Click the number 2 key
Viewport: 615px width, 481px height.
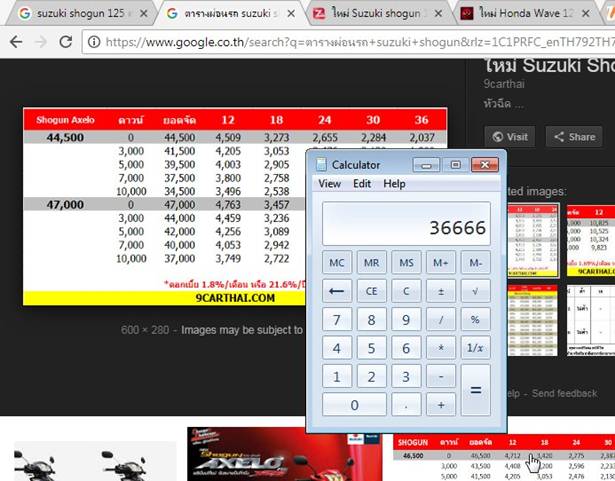click(371, 376)
